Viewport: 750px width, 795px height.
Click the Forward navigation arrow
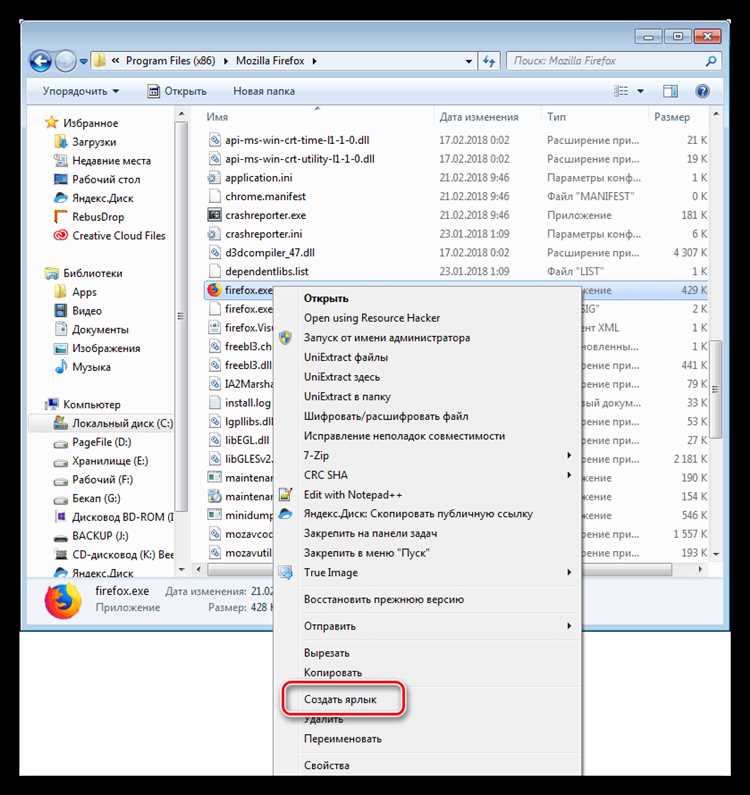click(x=65, y=61)
